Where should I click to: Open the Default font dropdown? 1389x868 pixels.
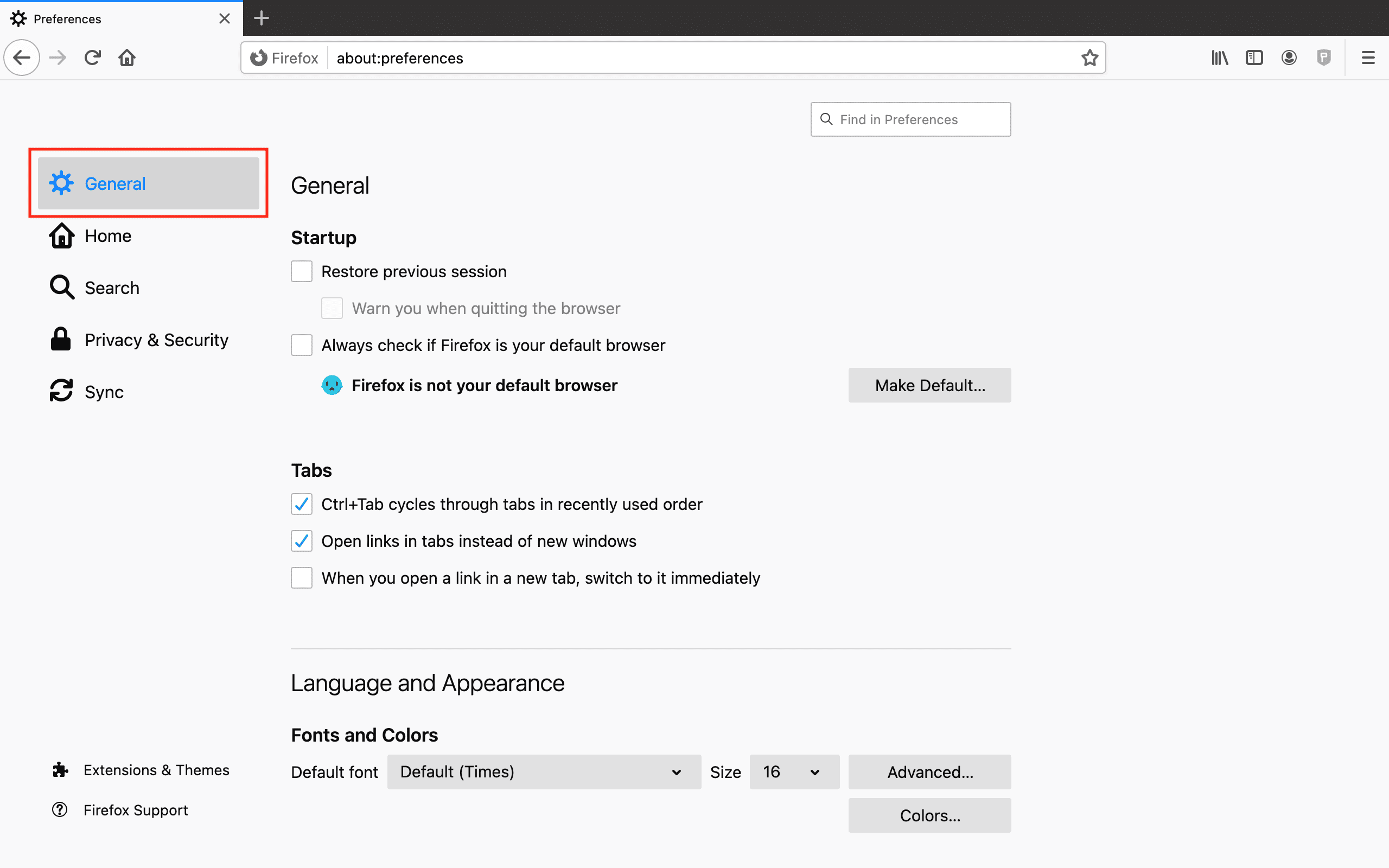(543, 771)
